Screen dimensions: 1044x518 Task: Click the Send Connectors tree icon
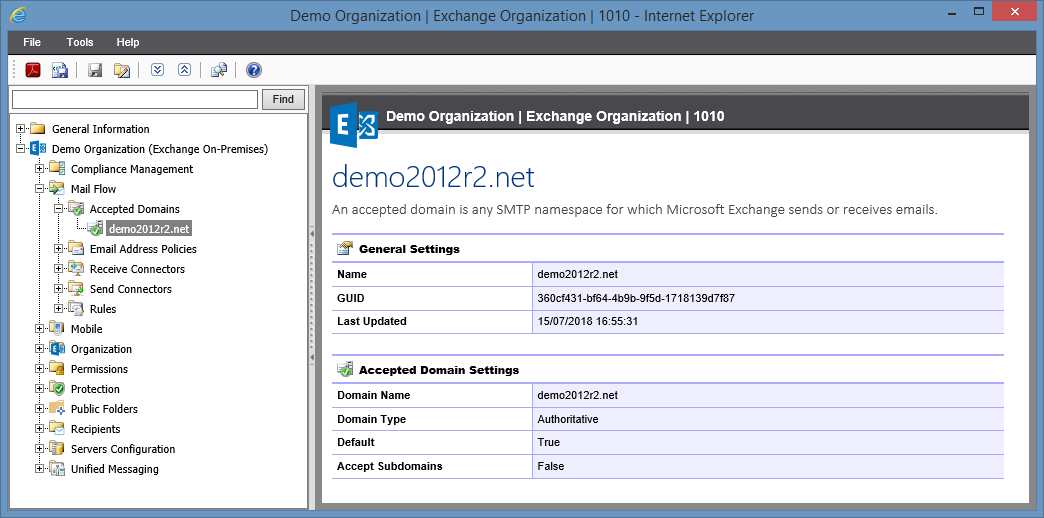[76, 289]
